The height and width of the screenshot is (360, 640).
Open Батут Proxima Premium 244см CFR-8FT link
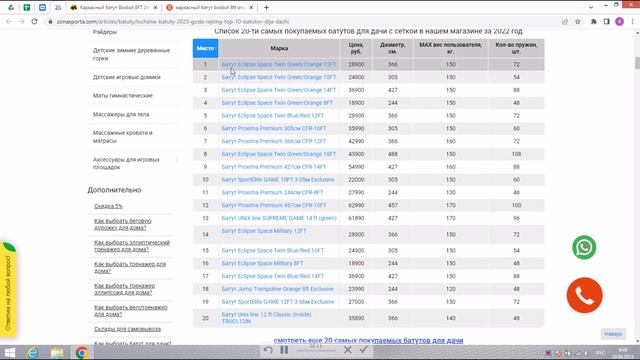[x=272, y=192]
